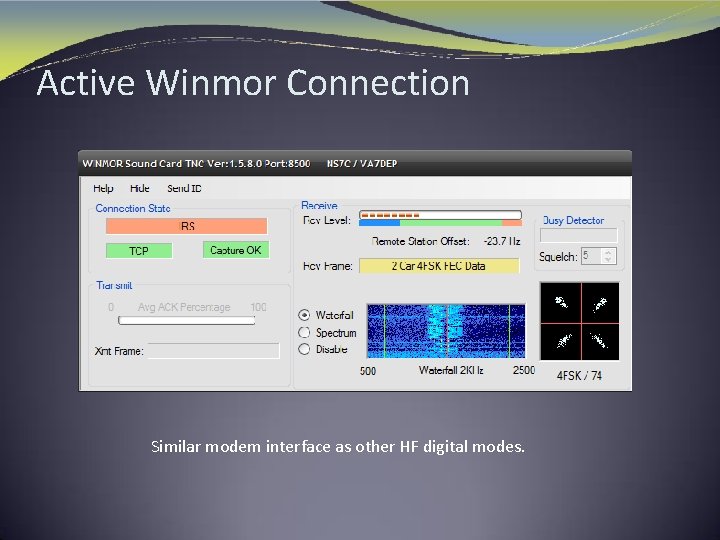Click the 4FSK constellation plot
This screenshot has width=720, height=540.
[x=579, y=321]
